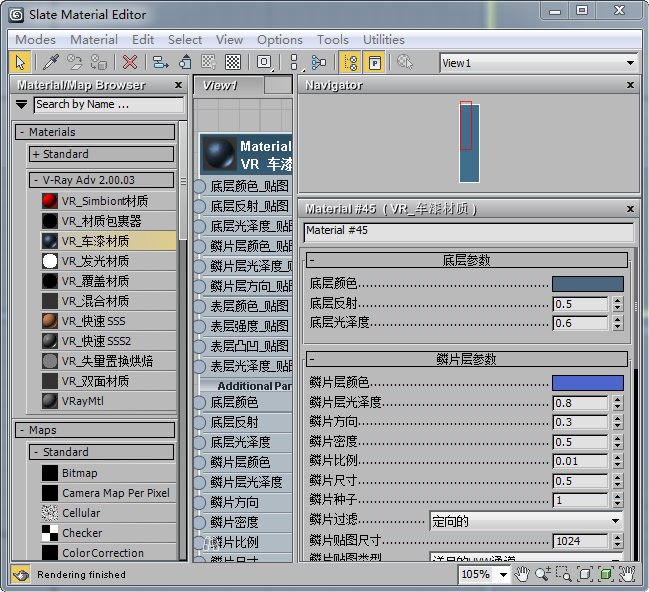Click Material ID Channel icon
Viewport: 649px width, 592px height.
click(x=264, y=63)
